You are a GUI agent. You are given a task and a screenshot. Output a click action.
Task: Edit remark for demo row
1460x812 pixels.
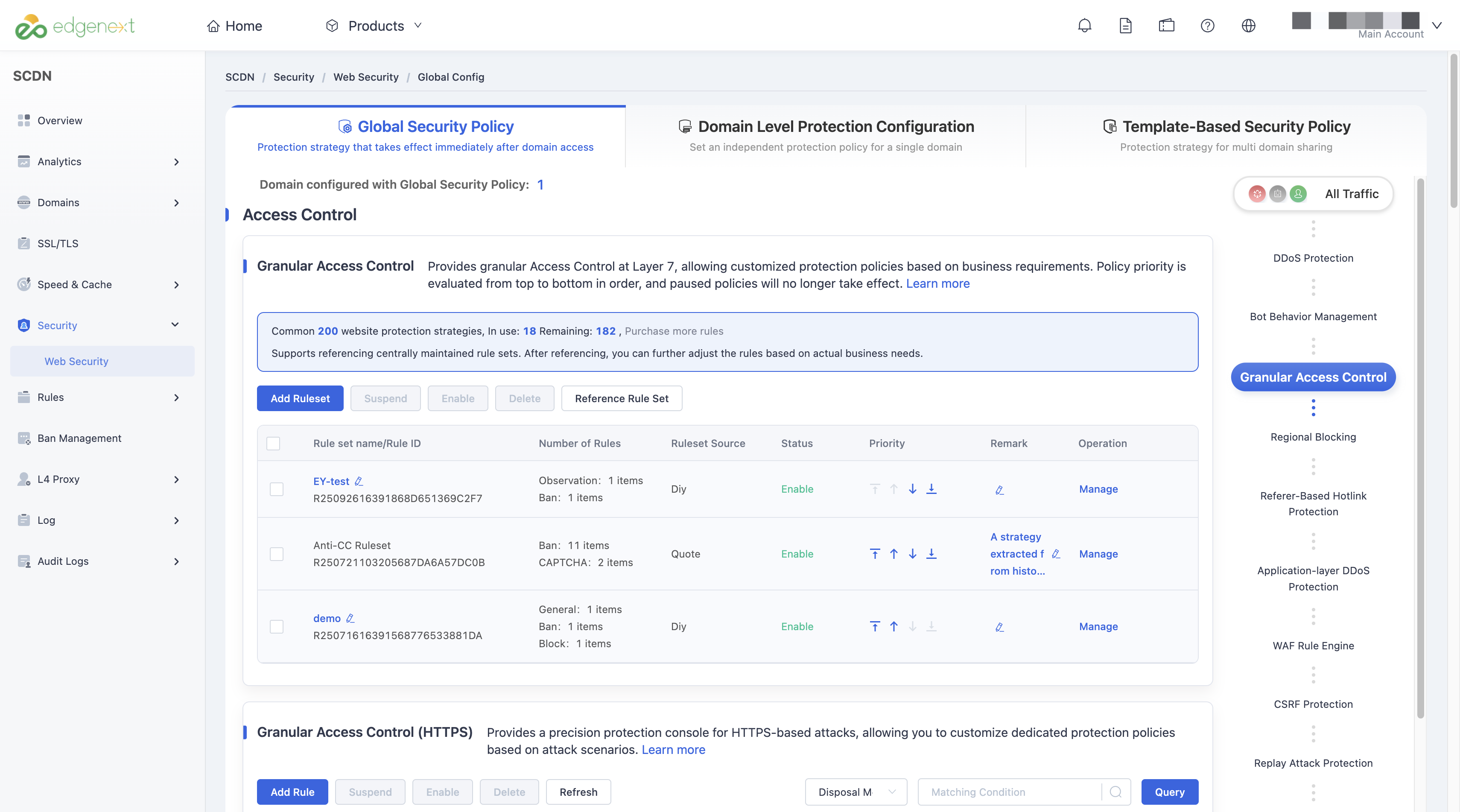[x=999, y=627]
